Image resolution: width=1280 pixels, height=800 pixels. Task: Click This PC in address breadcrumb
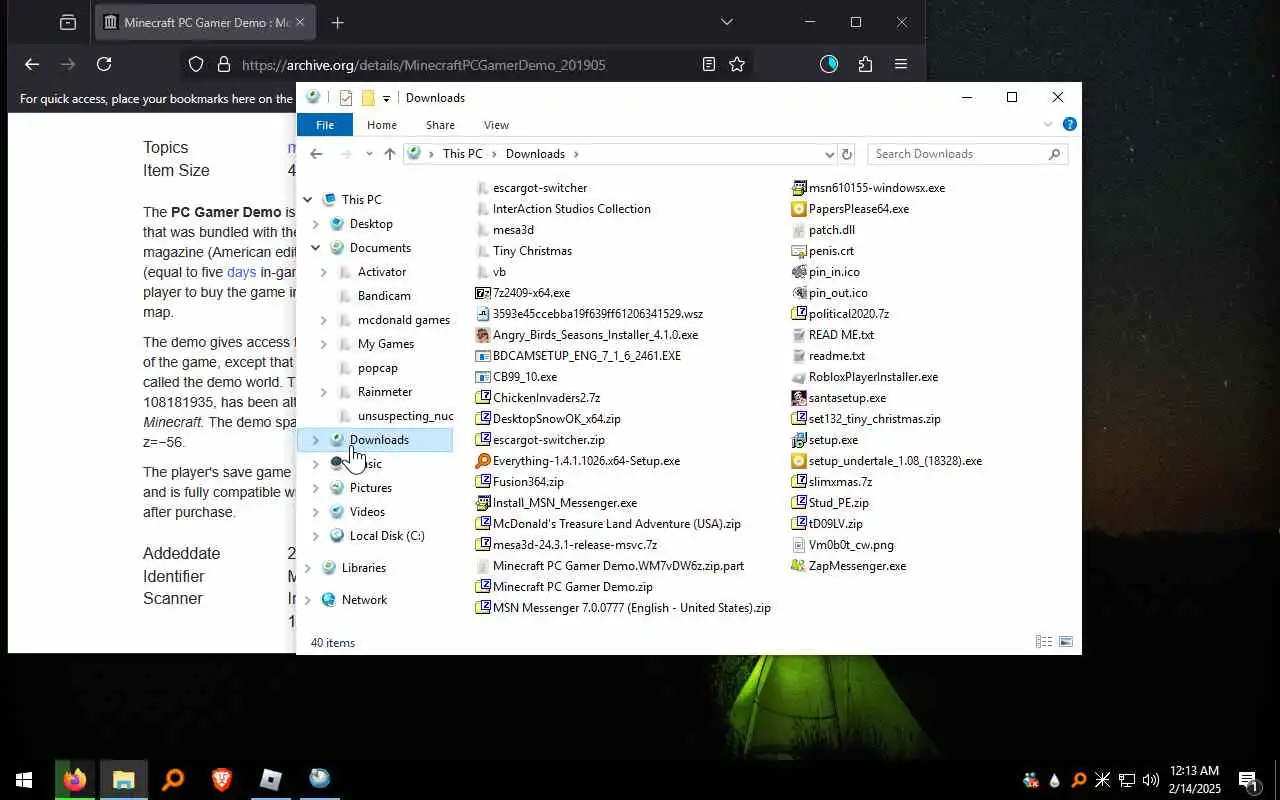(x=462, y=154)
